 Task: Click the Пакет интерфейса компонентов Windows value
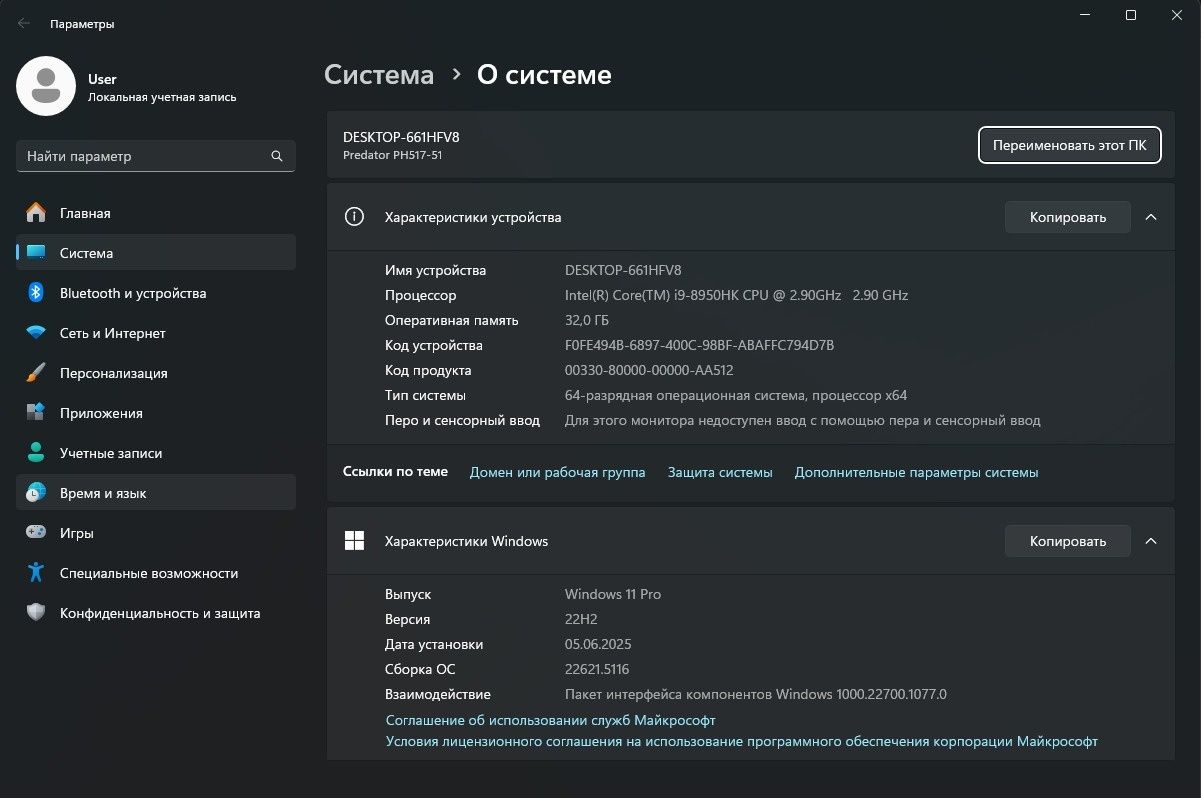[x=756, y=694]
